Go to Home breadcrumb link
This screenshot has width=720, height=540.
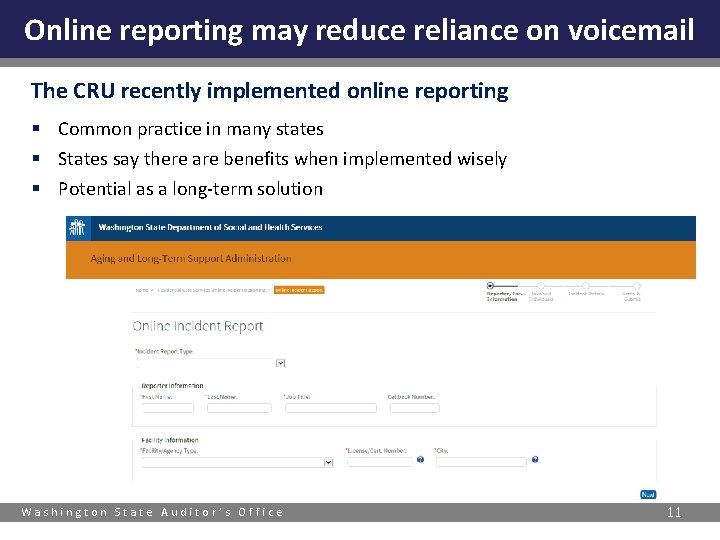tap(142, 290)
